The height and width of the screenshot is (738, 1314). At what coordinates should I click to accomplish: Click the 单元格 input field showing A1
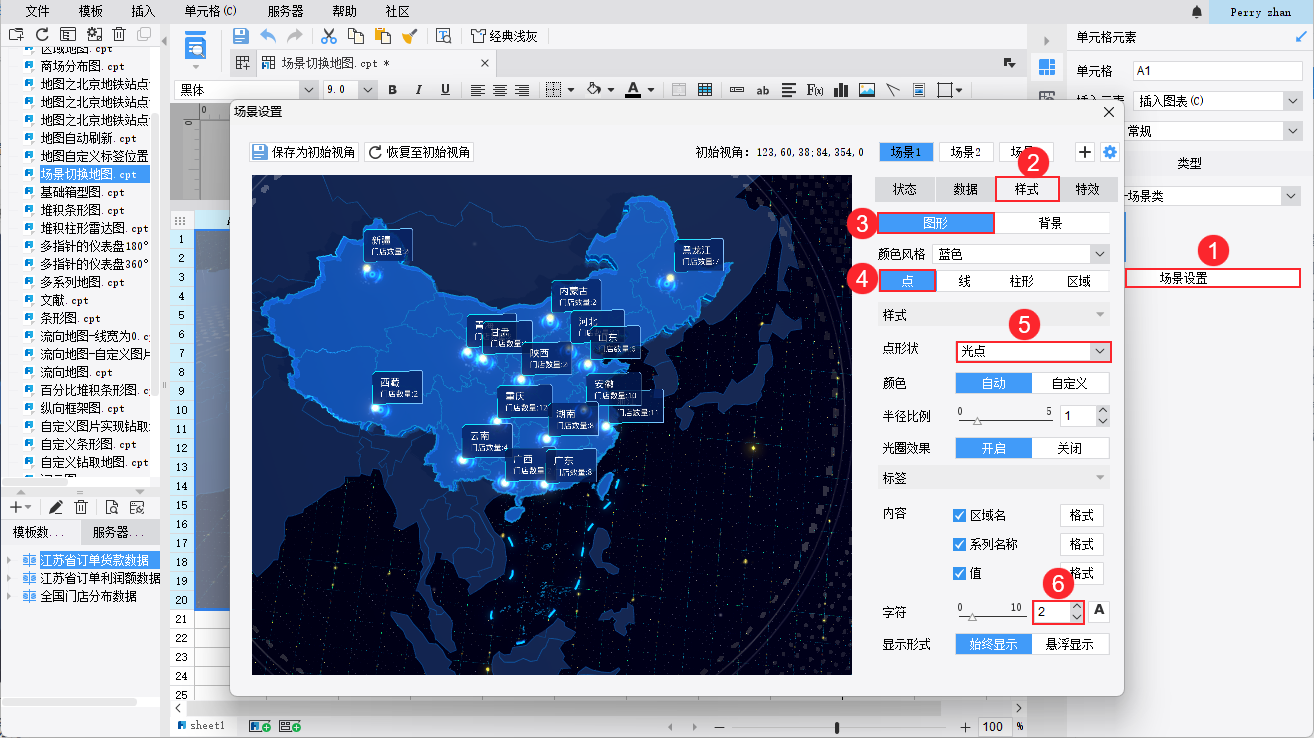coord(1217,71)
